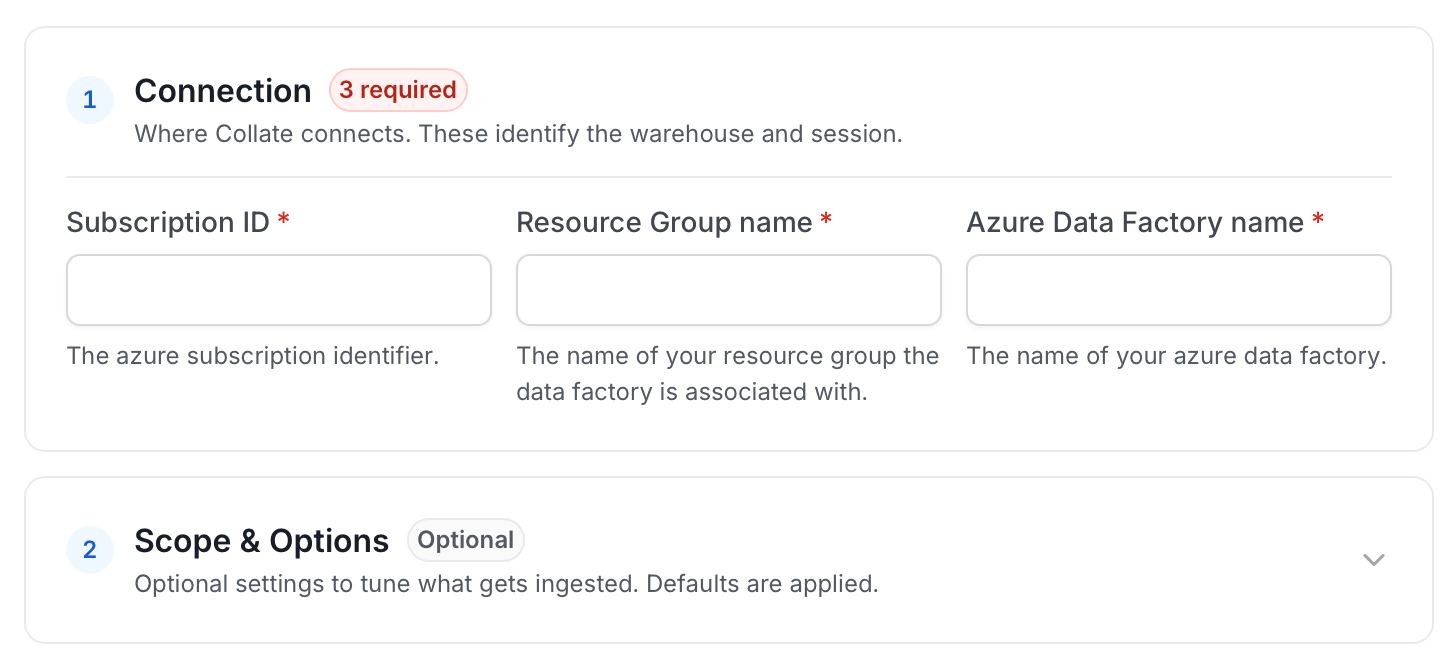Expand the Scope & Options chevron
The image size is (1456, 660).
[1374, 559]
